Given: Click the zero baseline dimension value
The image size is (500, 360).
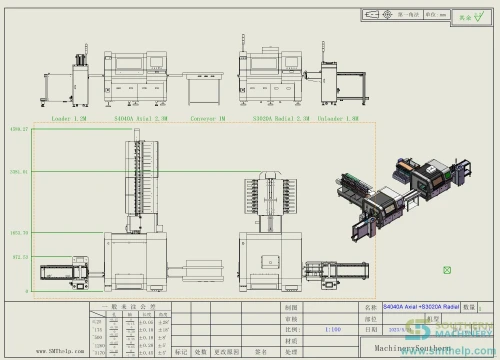Looking at the screenshot, I should point(27,291).
